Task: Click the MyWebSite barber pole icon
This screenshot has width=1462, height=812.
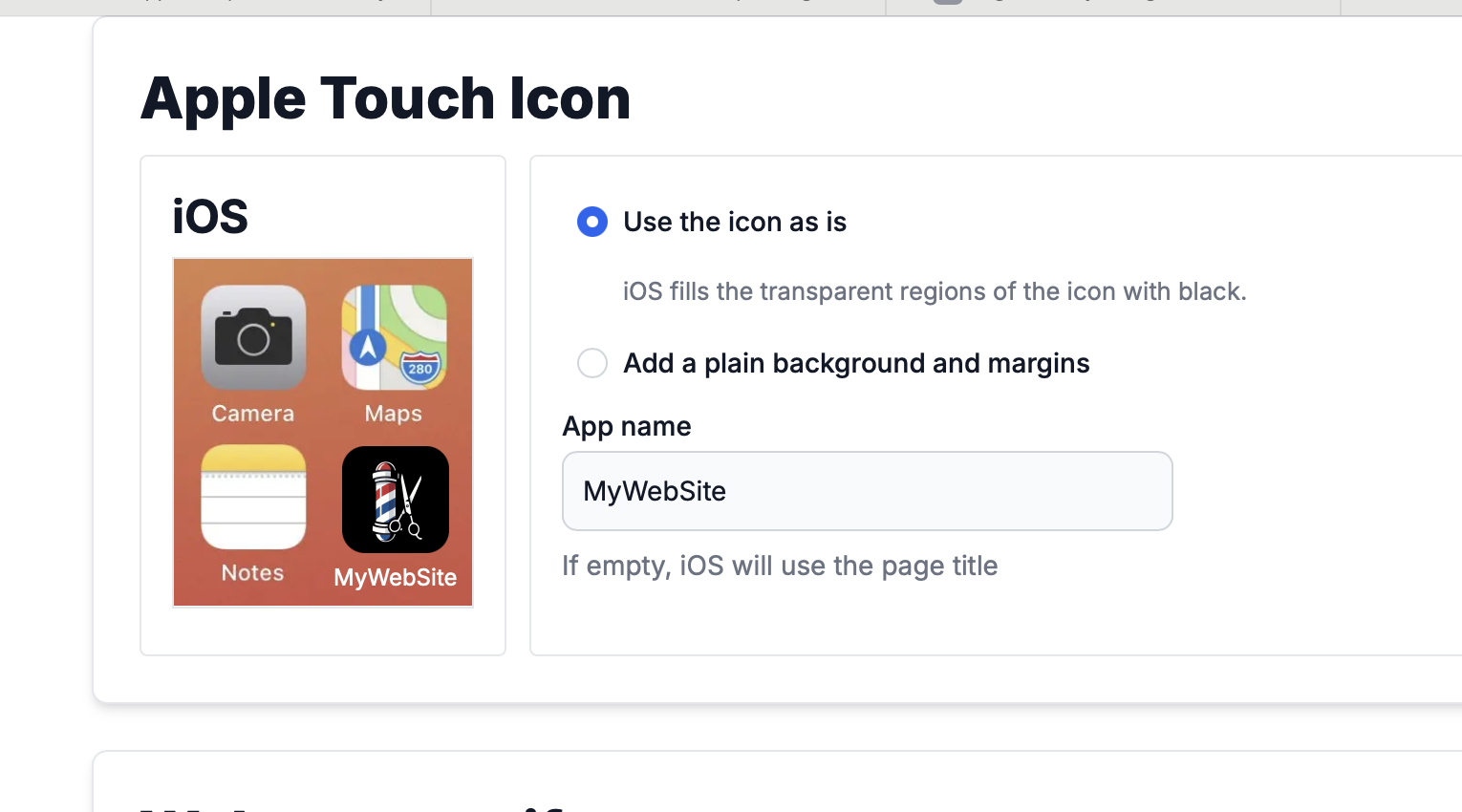Action: [394, 499]
